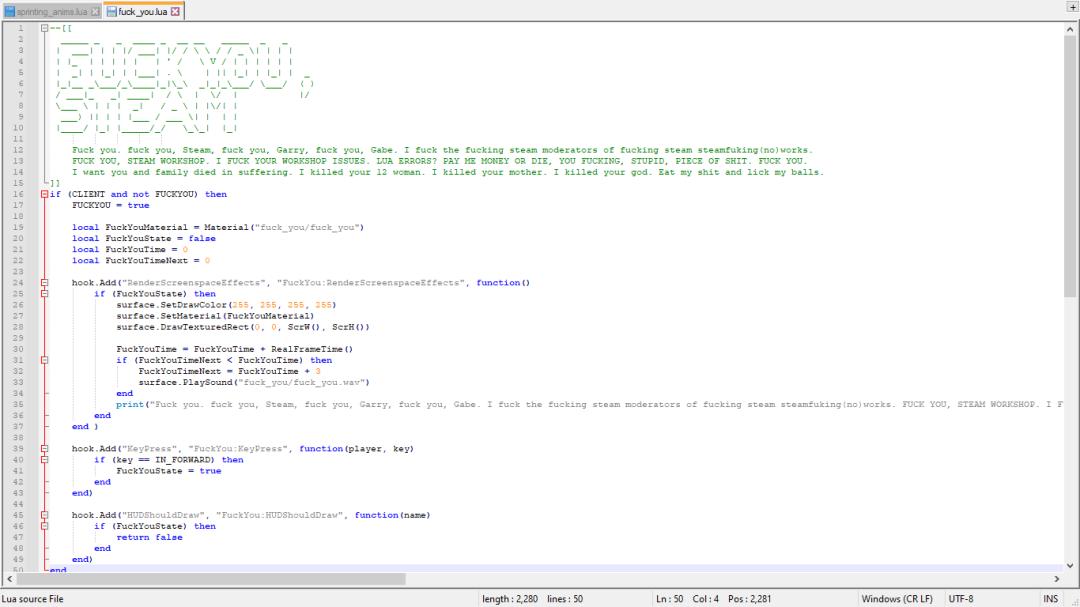1080x607 pixels.
Task: Collapse the if CLIENT block at line 16
Action: [45, 194]
